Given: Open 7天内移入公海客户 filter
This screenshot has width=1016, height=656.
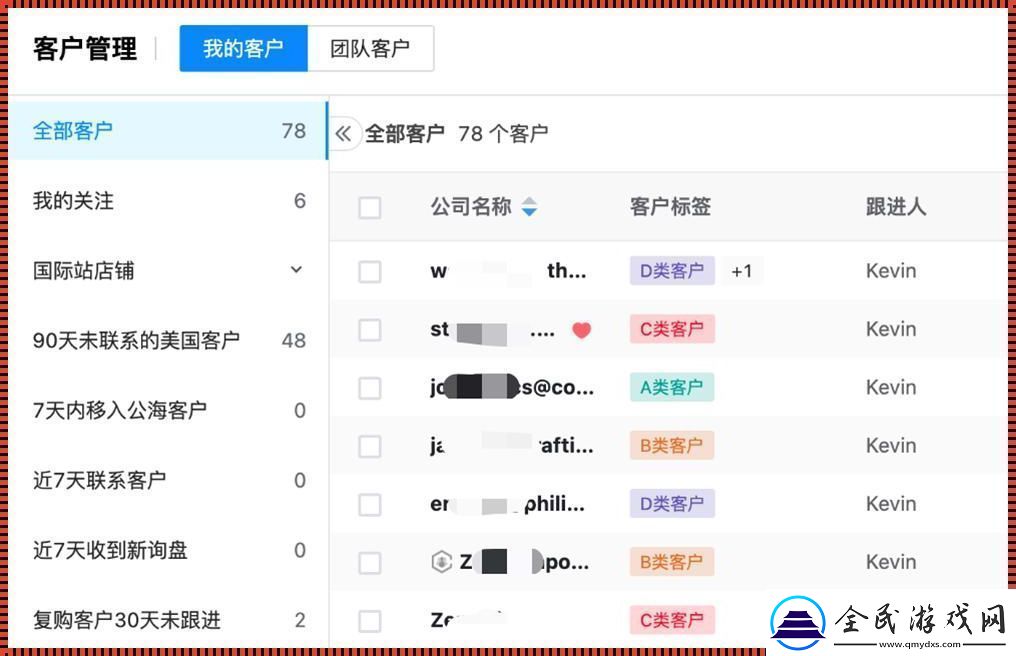Looking at the screenshot, I should click(168, 410).
